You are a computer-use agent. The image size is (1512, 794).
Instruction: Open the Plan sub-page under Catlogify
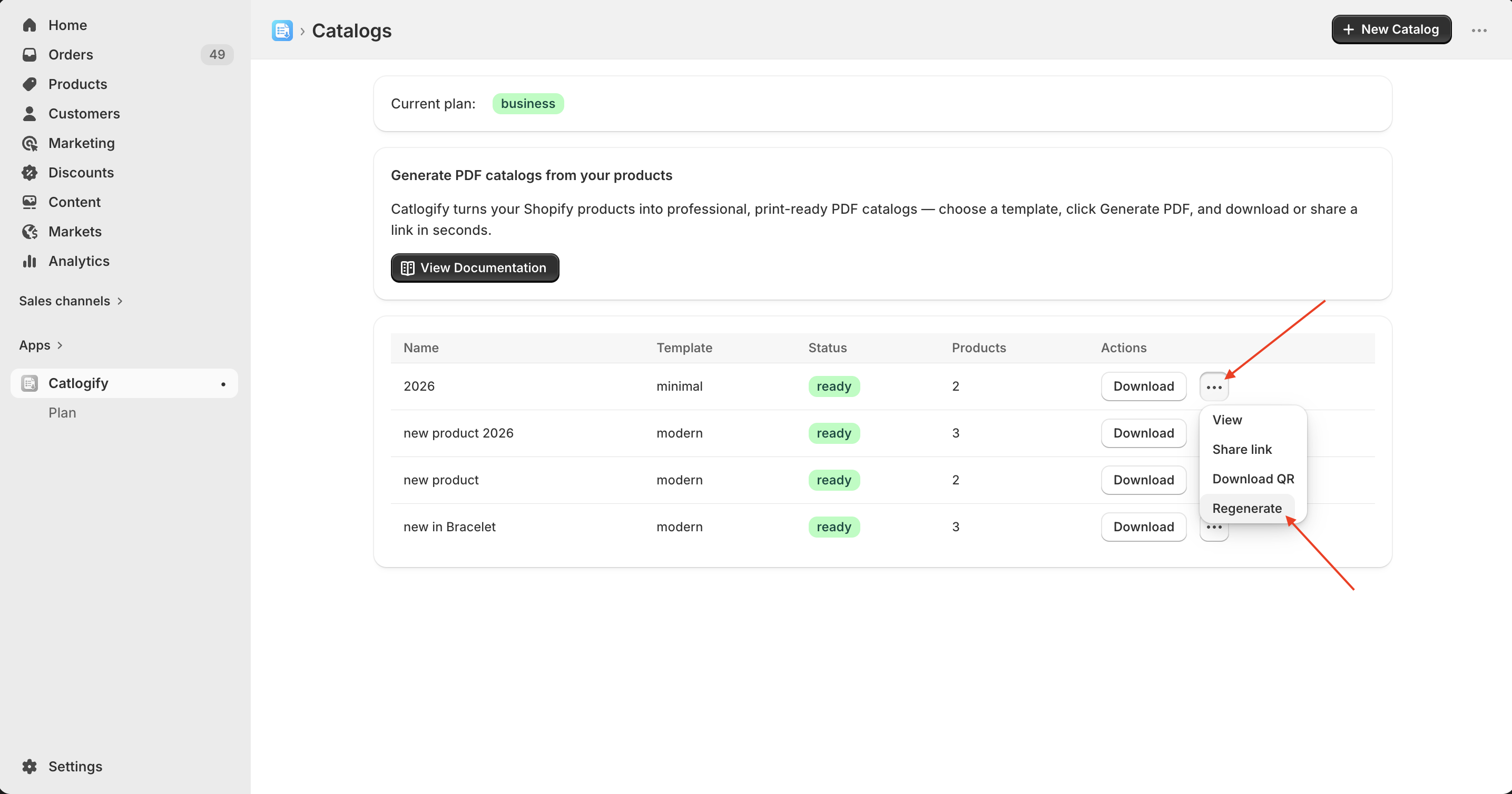pos(62,413)
